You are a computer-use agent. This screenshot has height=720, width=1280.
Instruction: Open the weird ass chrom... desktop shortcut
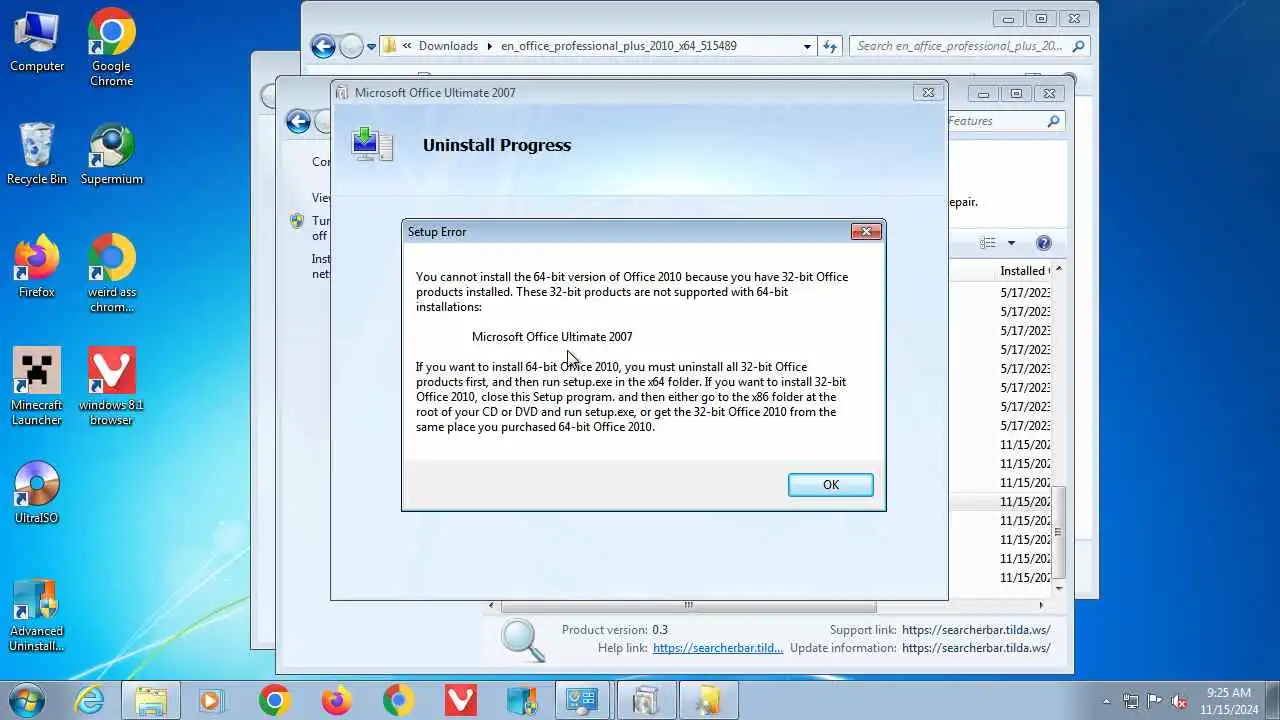pyautogui.click(x=111, y=273)
